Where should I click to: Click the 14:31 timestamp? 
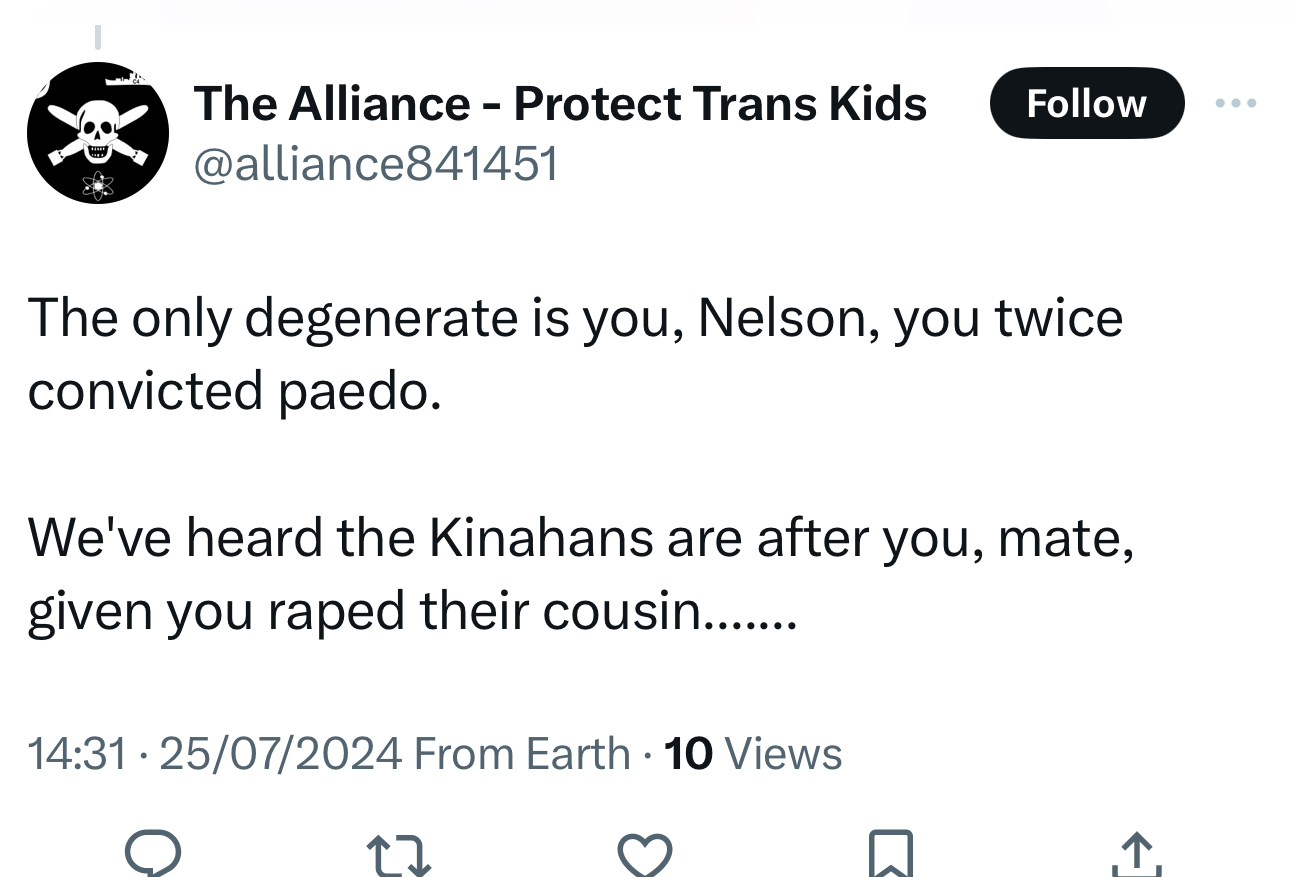coord(78,753)
